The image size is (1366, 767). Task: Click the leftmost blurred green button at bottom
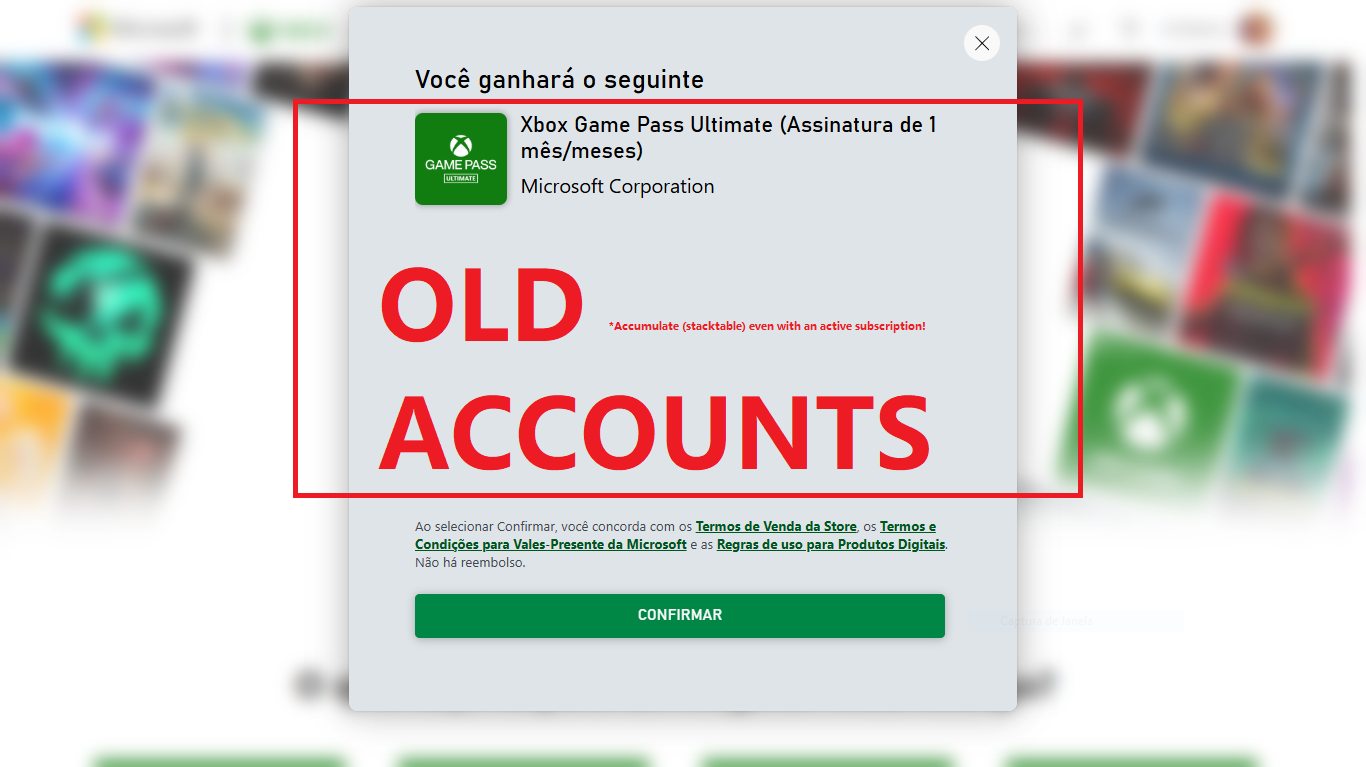point(218,759)
